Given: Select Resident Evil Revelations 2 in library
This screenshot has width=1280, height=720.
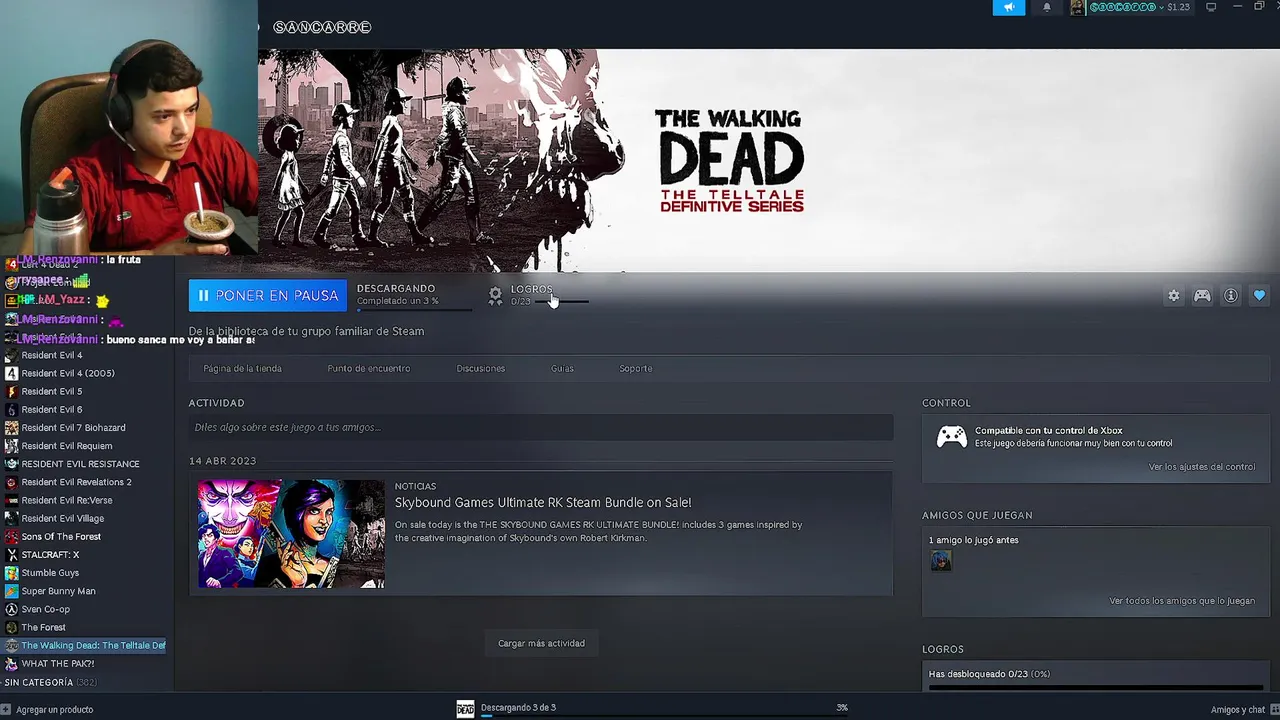Looking at the screenshot, I should [76, 482].
